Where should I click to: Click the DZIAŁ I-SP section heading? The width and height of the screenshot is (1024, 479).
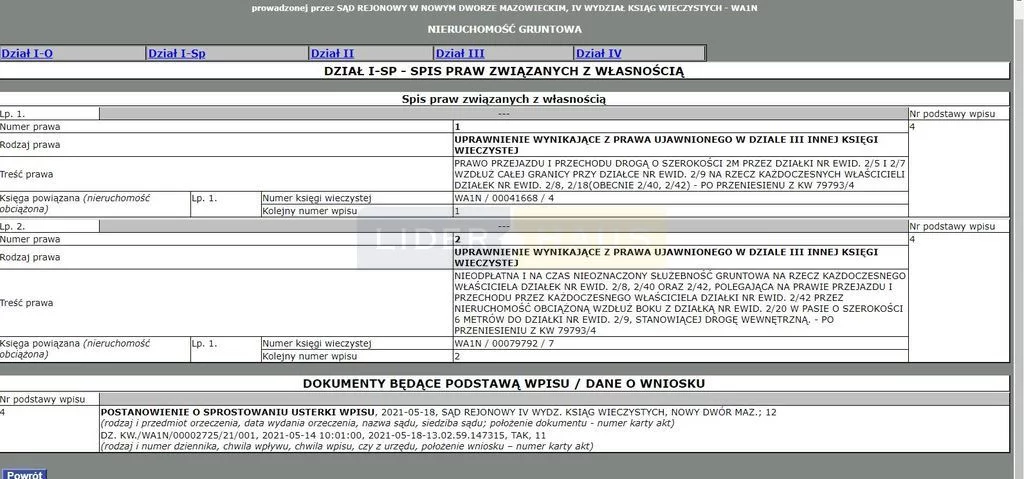(504, 71)
